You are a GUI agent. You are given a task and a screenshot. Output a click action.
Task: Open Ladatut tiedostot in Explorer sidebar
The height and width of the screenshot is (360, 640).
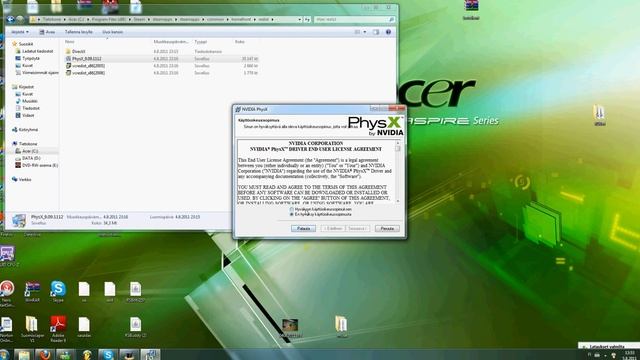34,51
